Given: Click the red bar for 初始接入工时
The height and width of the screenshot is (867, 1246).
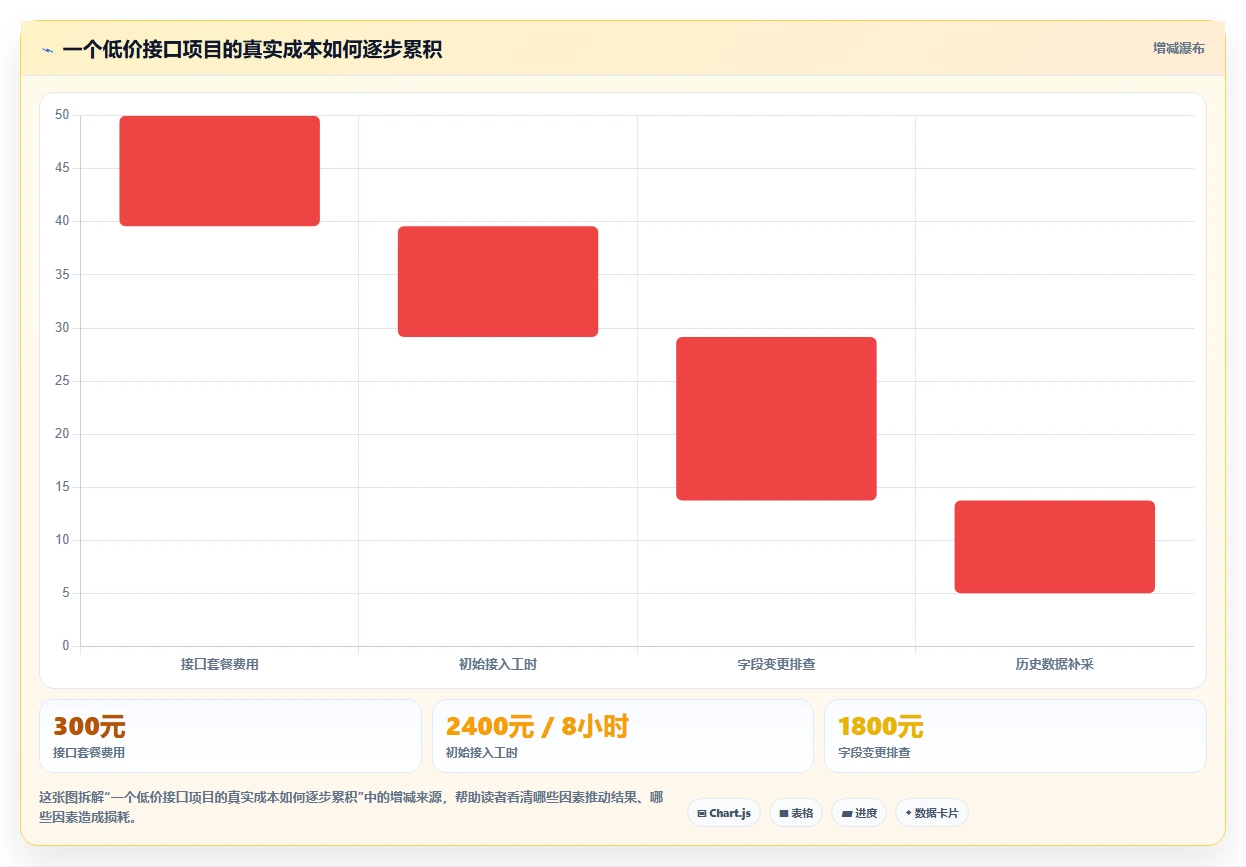Looking at the screenshot, I should 498,281.
